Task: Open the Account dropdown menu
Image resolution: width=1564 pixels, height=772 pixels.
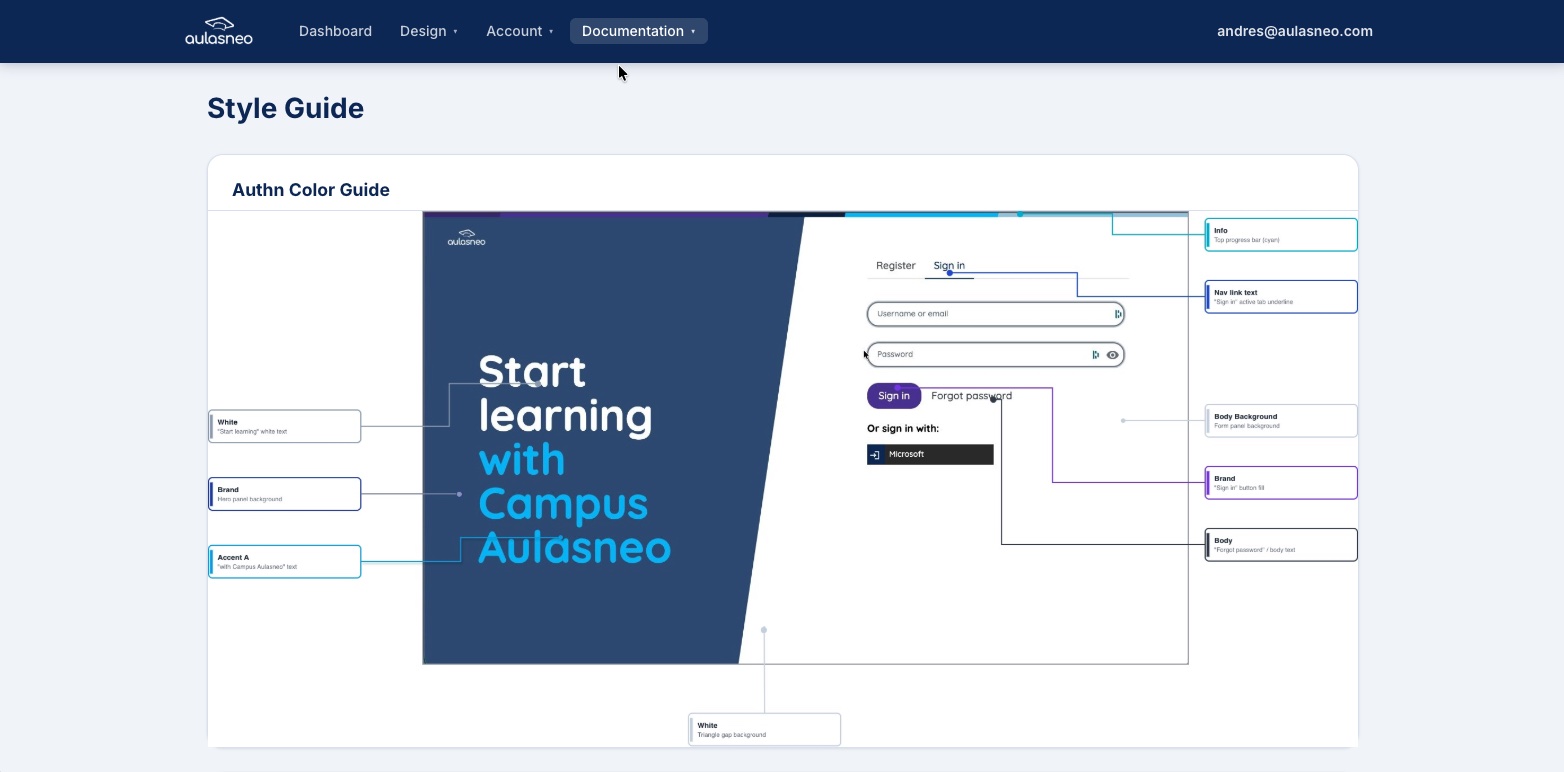Action: tap(519, 31)
